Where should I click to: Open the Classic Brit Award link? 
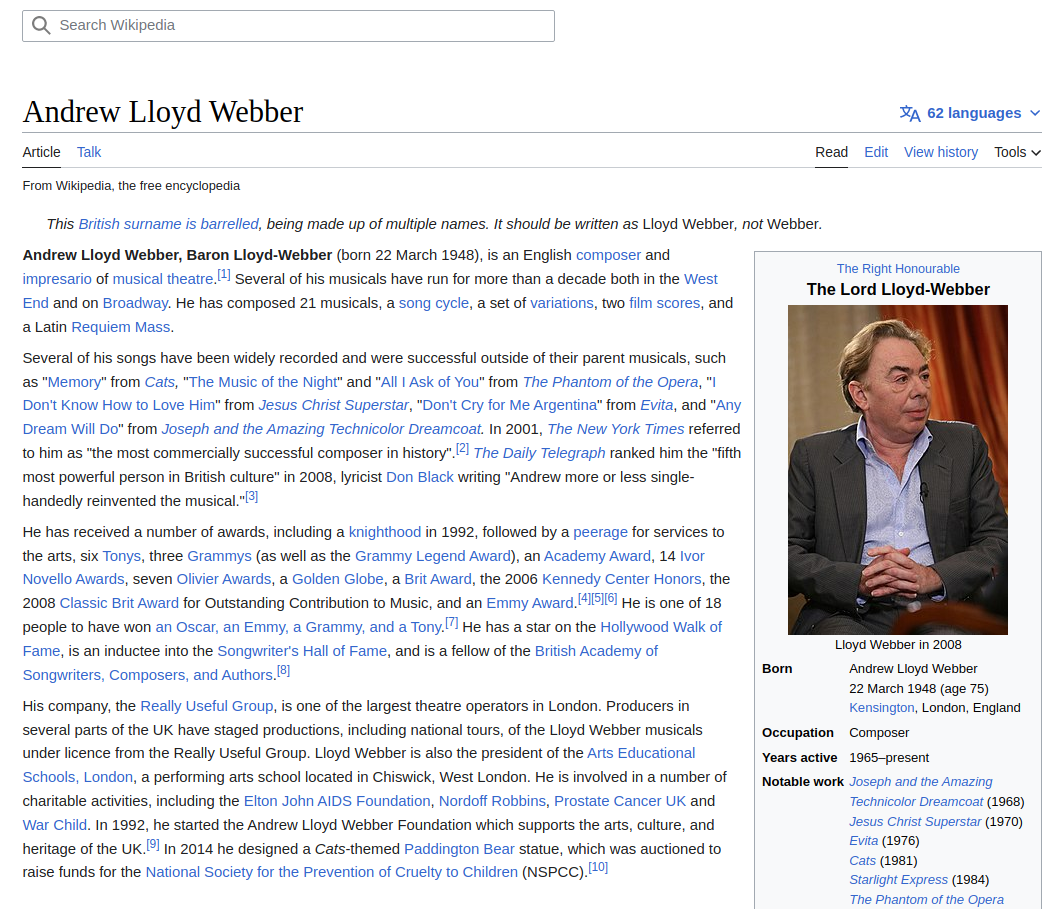coord(120,604)
